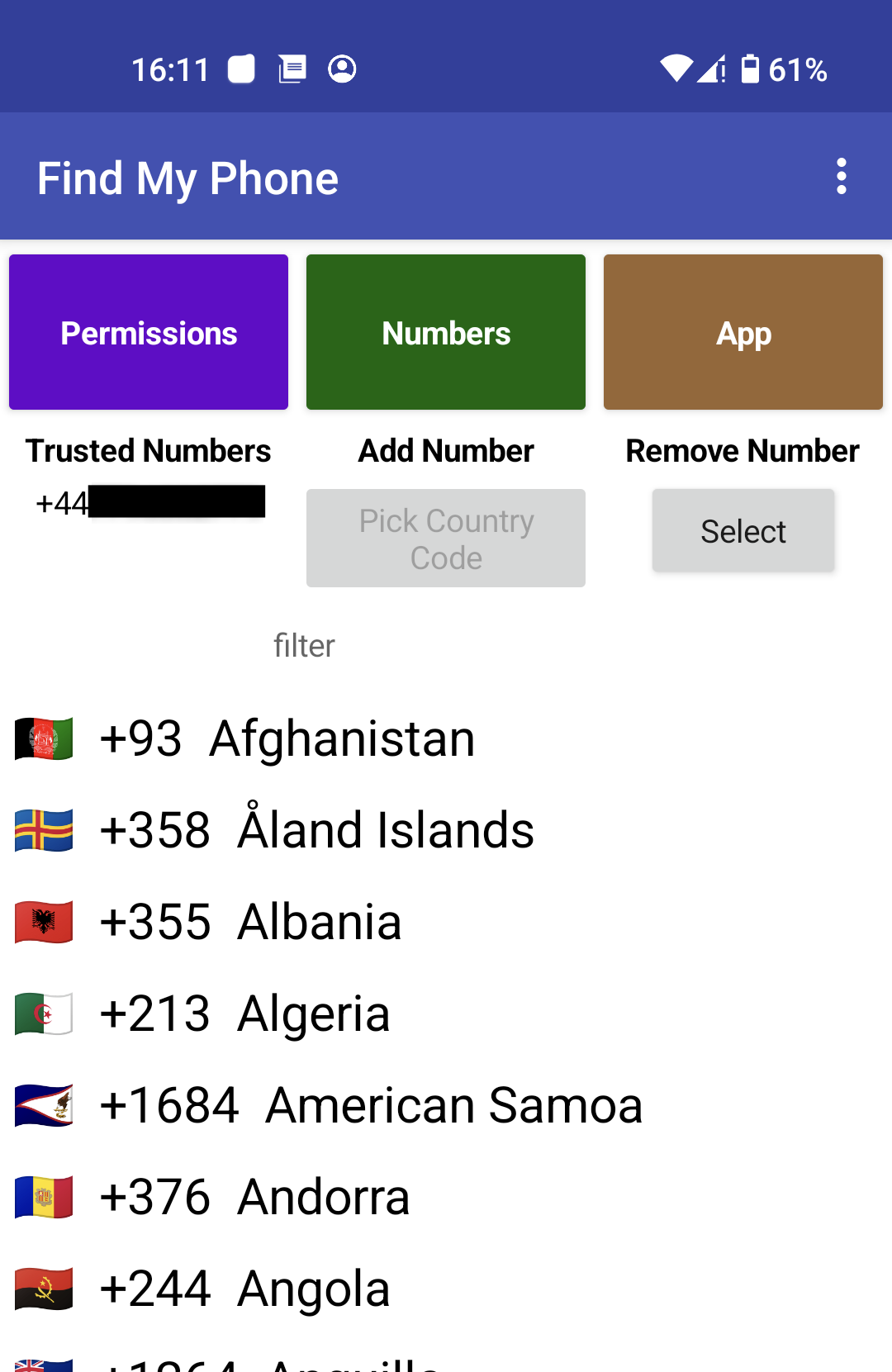892x1372 pixels.
Task: Focus the country filter text field
Action: pyautogui.click(x=304, y=646)
